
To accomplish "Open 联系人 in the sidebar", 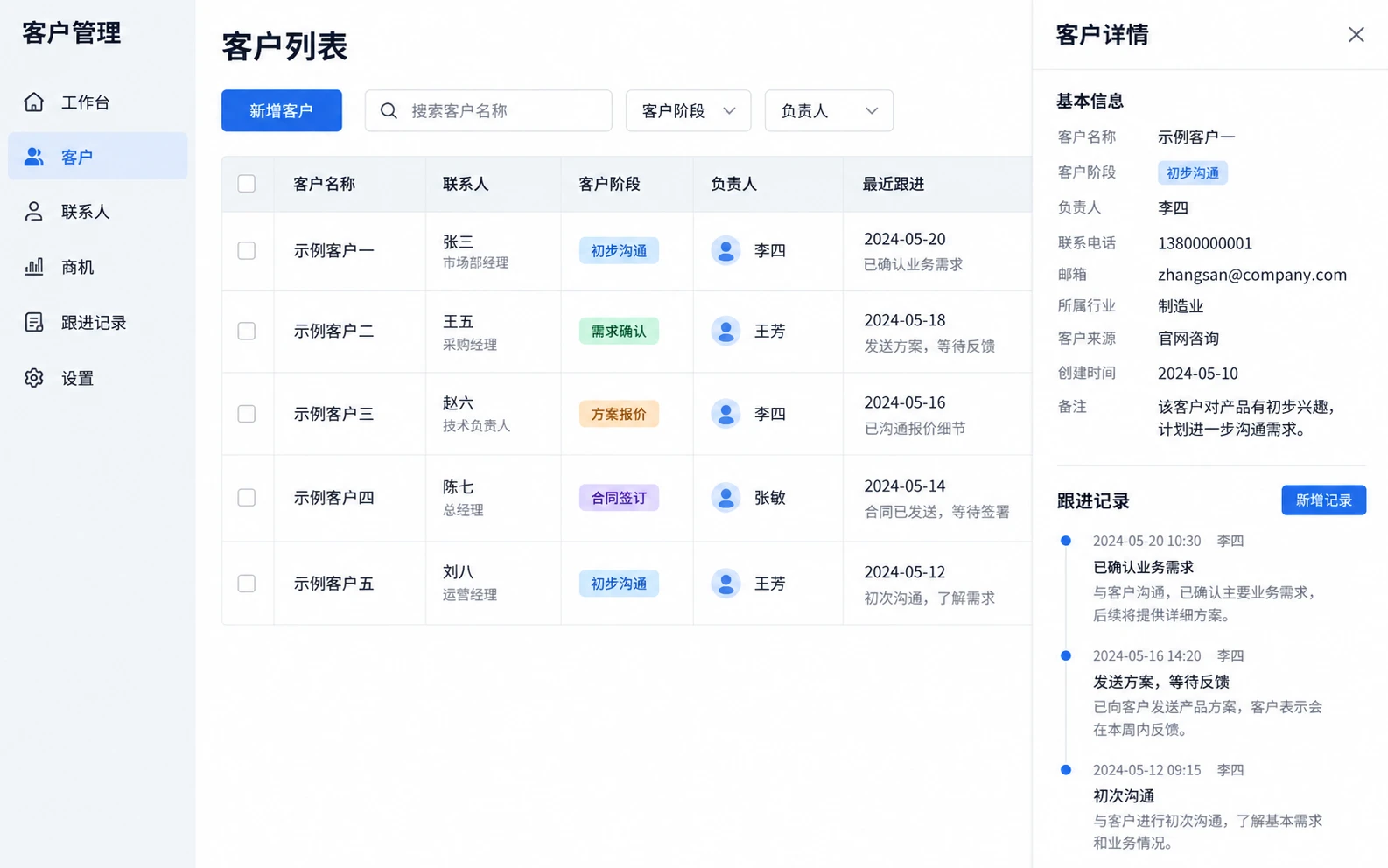I will (x=98, y=211).
